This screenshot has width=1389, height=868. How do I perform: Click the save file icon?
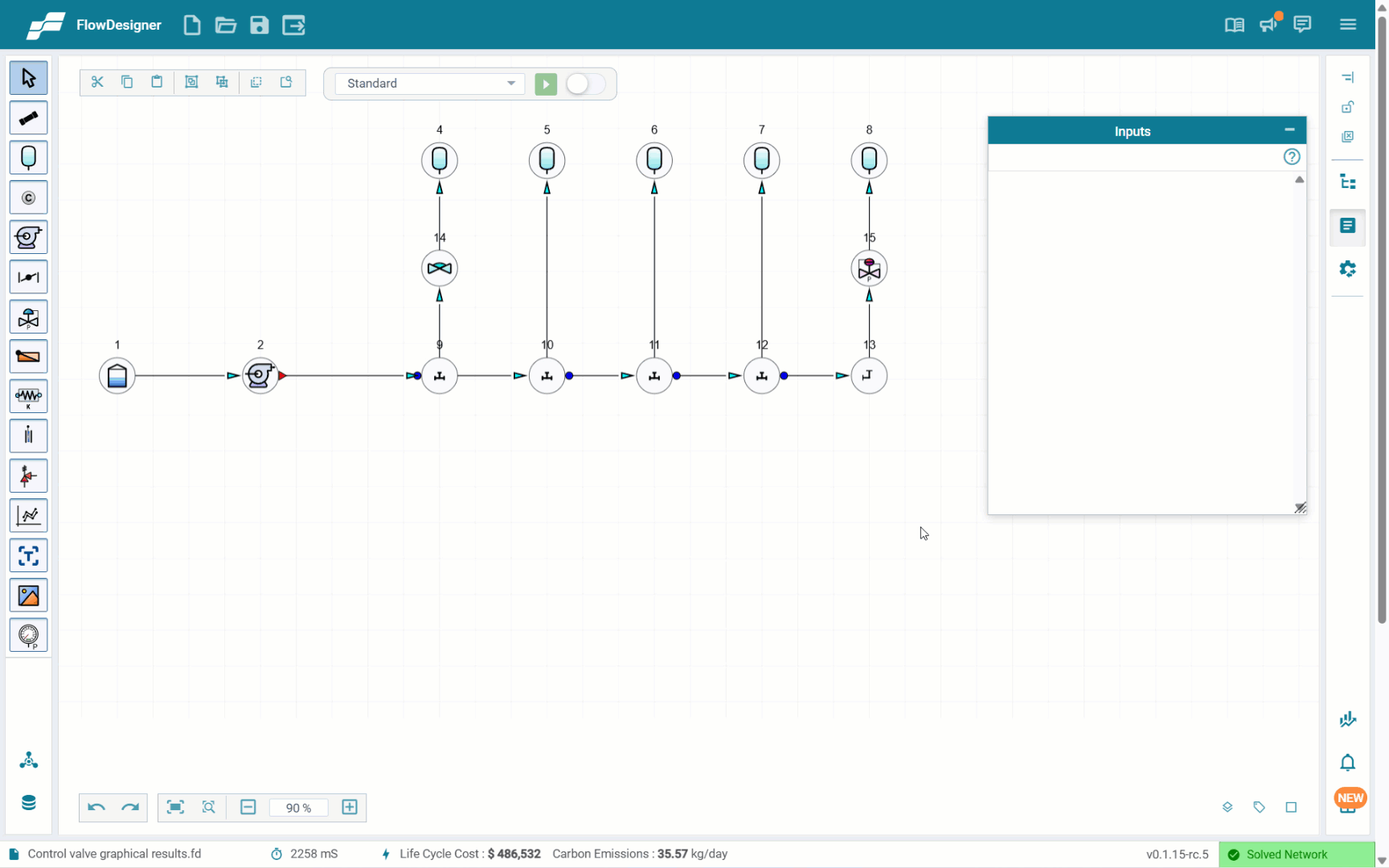point(259,25)
